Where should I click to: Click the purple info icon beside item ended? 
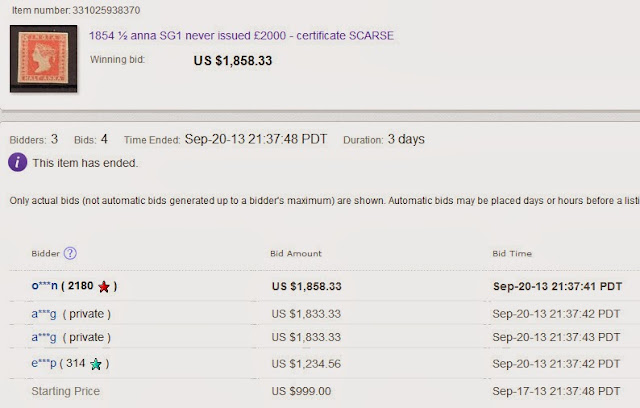(18, 162)
